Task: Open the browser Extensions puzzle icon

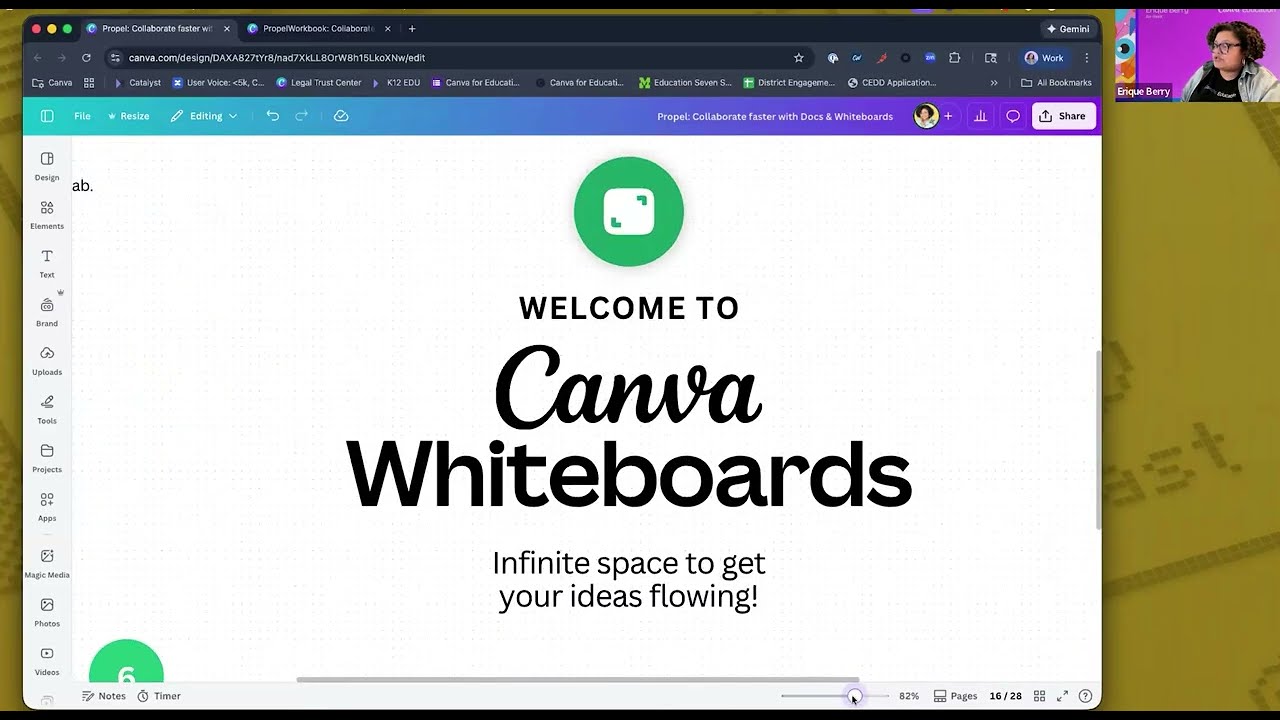Action: [955, 58]
